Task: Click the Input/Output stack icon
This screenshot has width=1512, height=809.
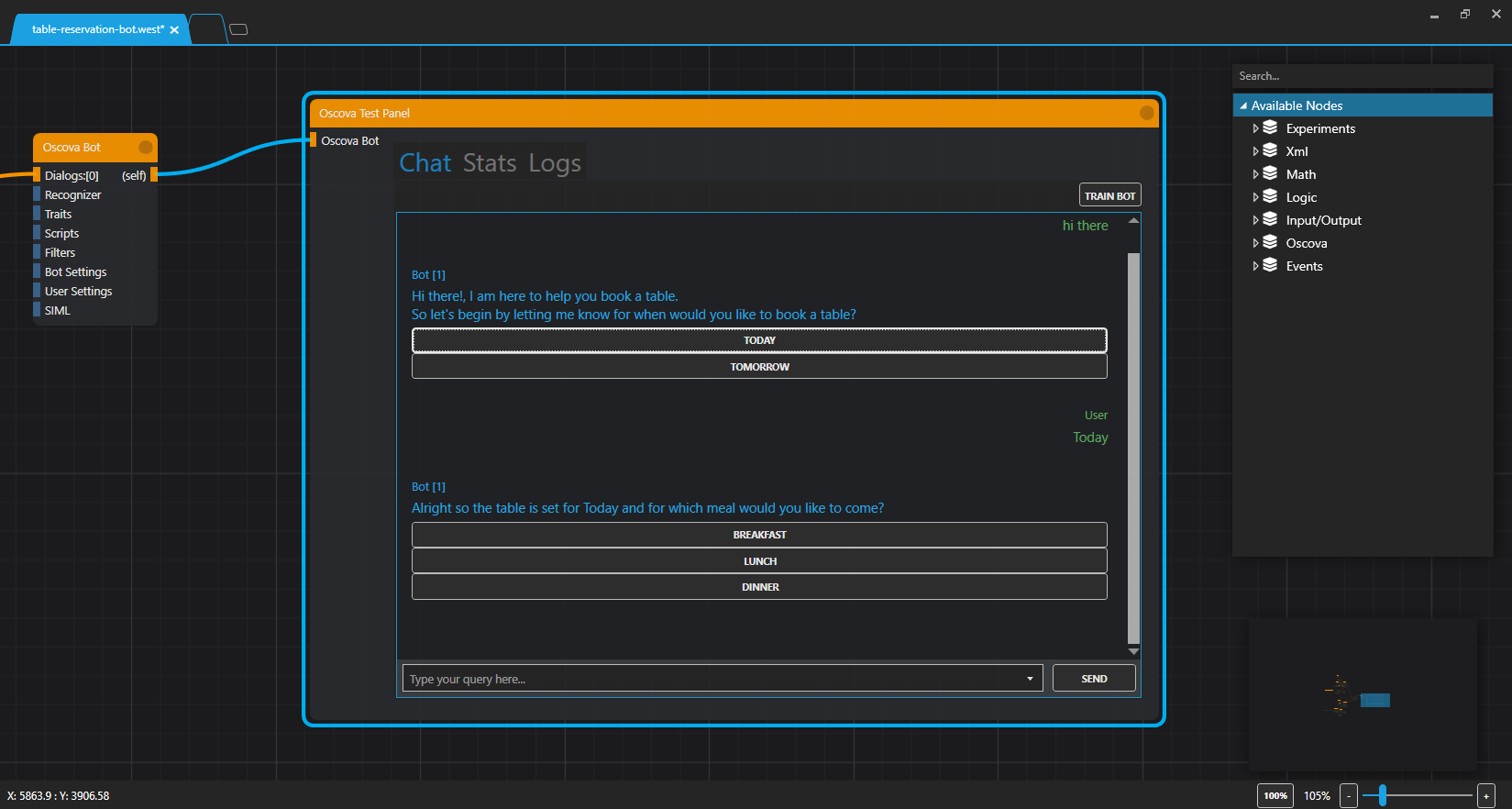Action: [1270, 219]
